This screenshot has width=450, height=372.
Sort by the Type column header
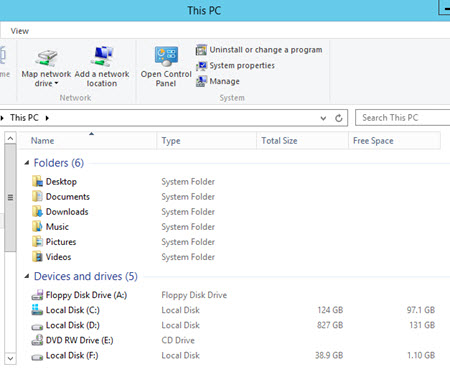[207, 141]
